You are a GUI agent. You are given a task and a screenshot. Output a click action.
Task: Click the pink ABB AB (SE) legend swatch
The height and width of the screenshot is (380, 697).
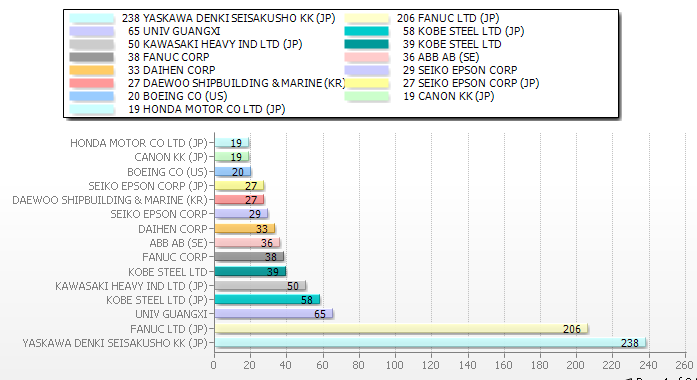tap(367, 57)
